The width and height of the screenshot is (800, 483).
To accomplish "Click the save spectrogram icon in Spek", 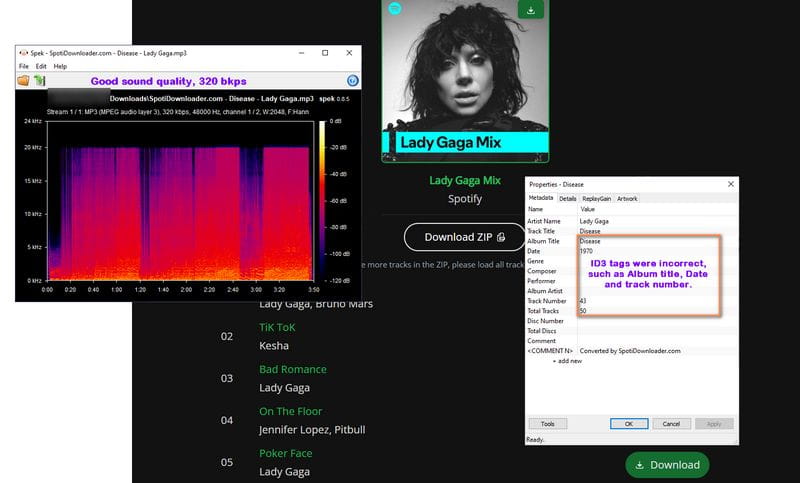I will click(x=39, y=81).
